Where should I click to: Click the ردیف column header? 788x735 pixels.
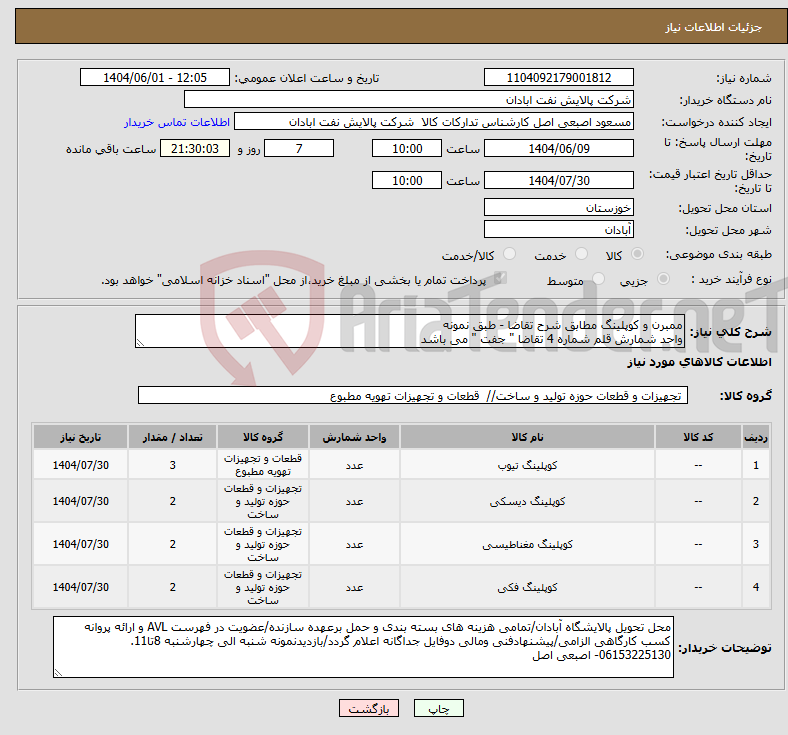[x=755, y=437]
